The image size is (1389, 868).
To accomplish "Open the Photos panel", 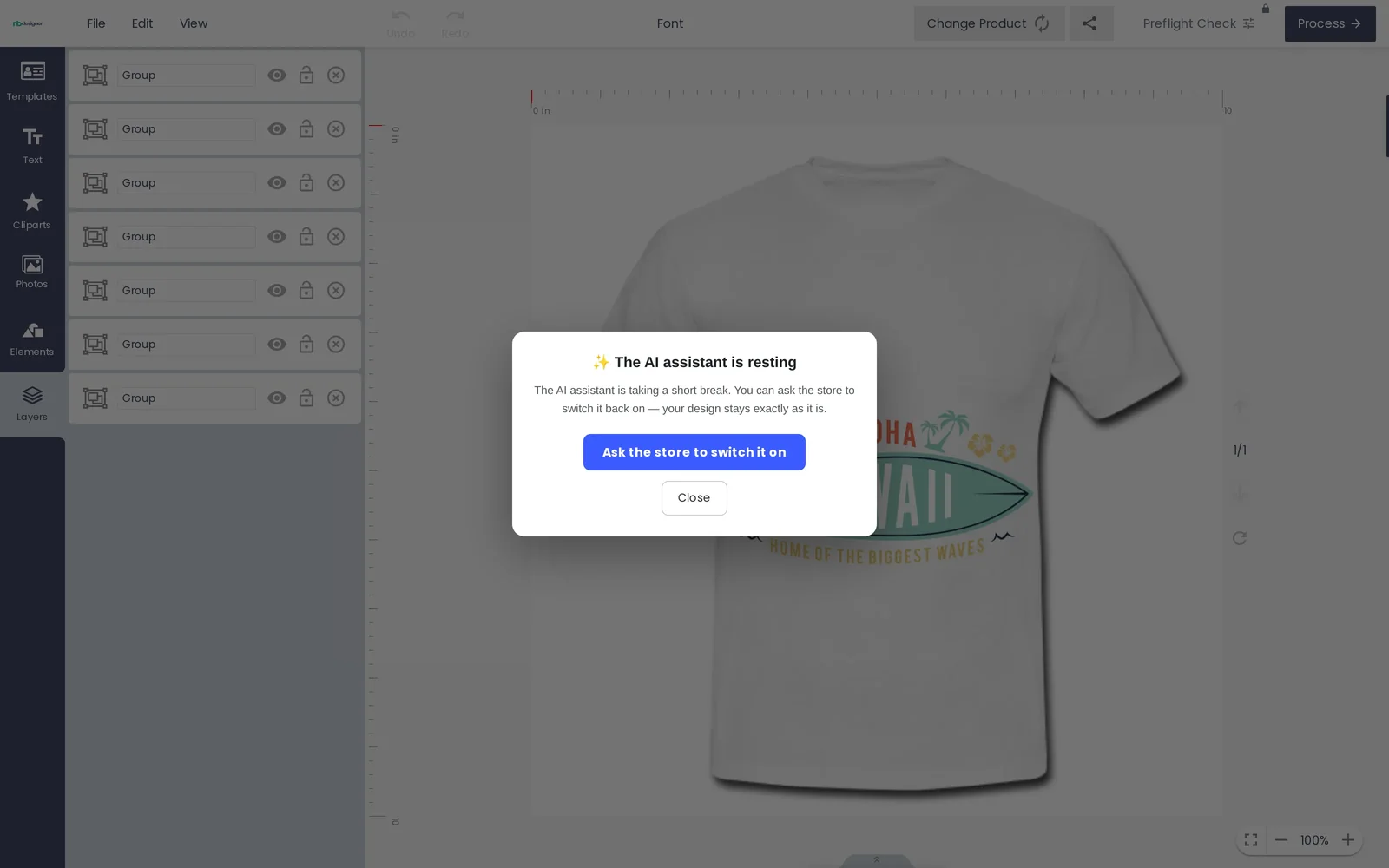I will tap(32, 272).
